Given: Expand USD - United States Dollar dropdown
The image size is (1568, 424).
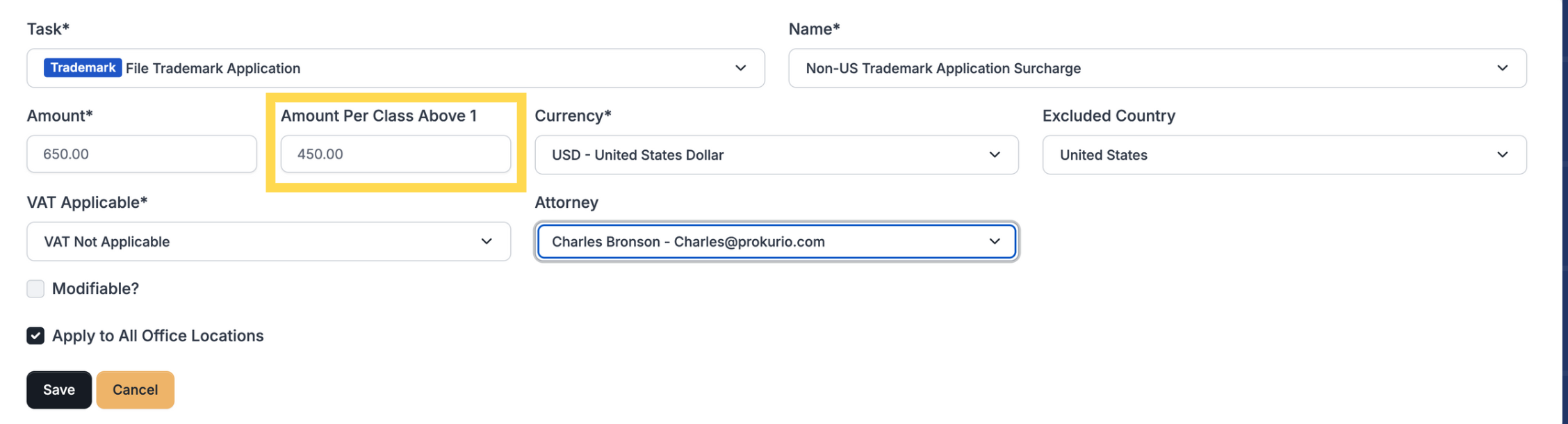Looking at the screenshot, I should (776, 154).
